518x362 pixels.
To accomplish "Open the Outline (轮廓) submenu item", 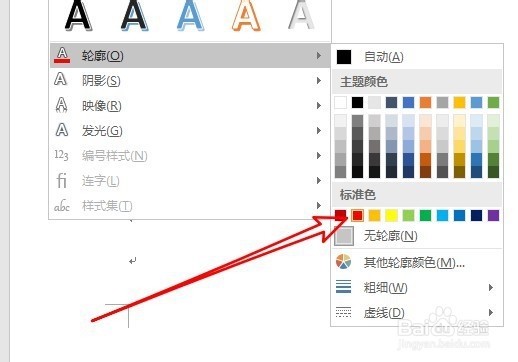I will (x=190, y=56).
